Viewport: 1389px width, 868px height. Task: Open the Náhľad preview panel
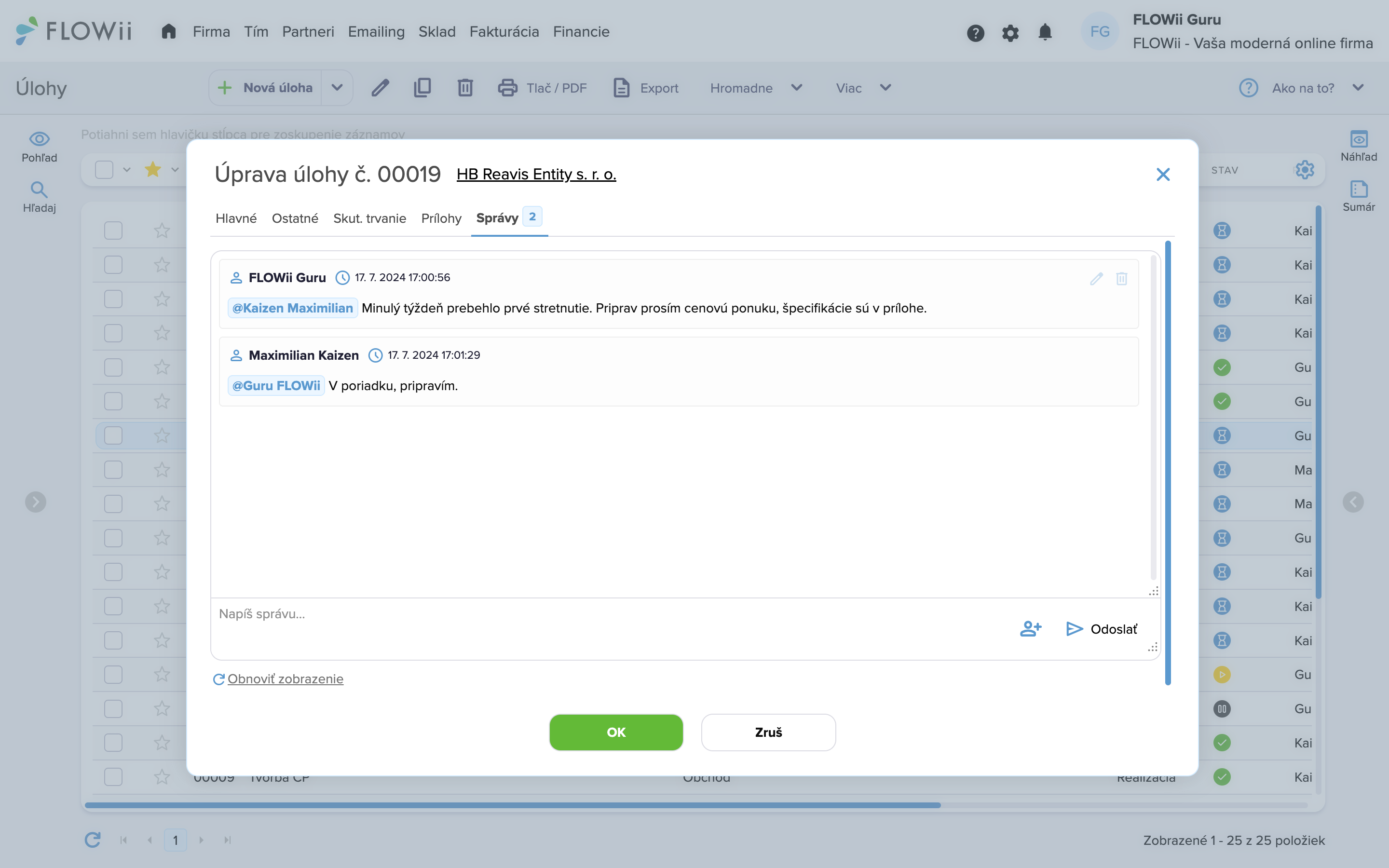coord(1359,146)
